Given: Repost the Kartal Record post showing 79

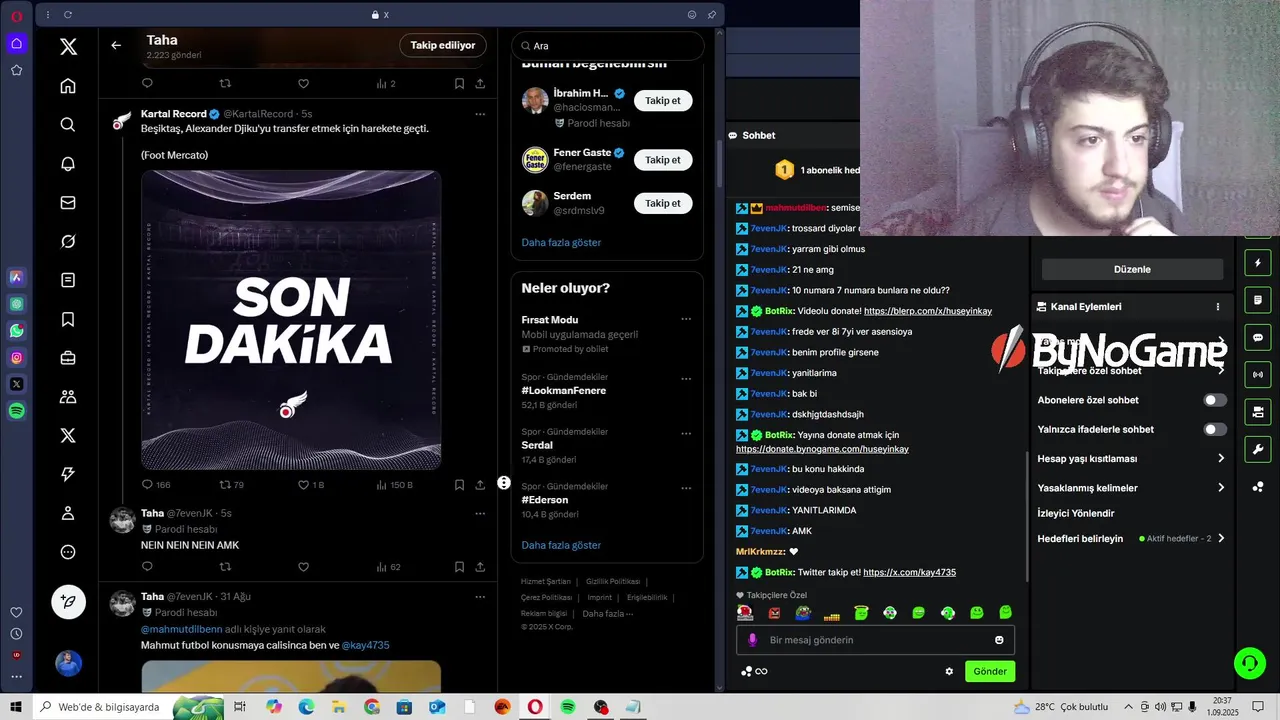Looking at the screenshot, I should click(225, 484).
